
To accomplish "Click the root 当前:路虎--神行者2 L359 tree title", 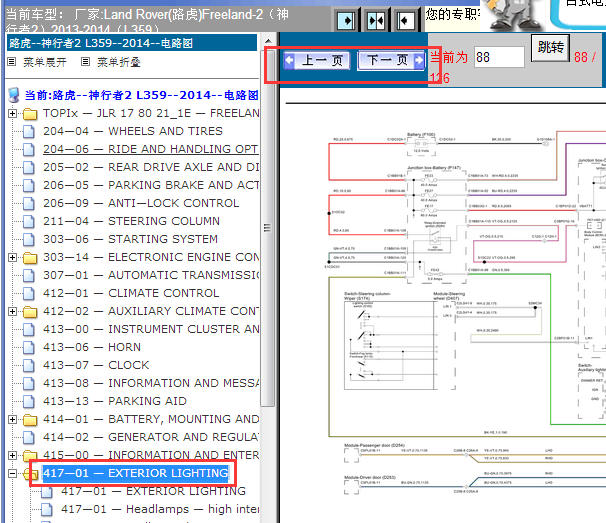I will pos(141,95).
